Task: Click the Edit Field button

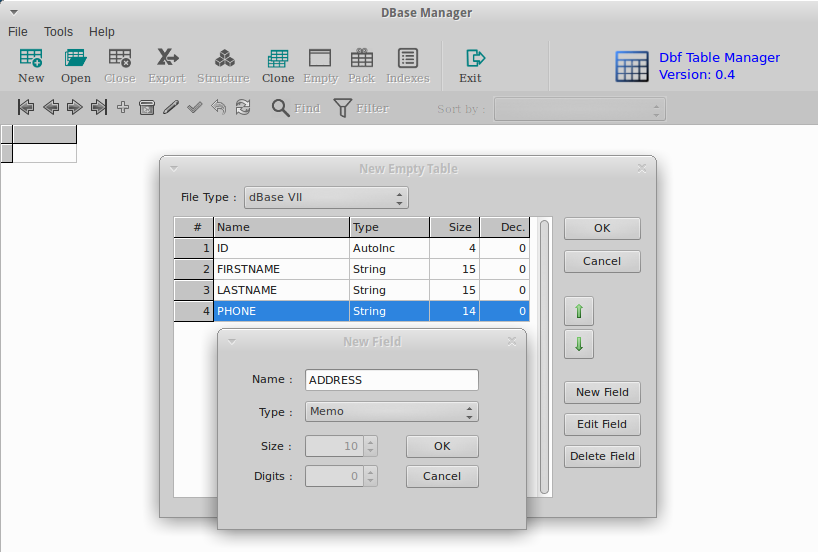Action: pos(602,425)
